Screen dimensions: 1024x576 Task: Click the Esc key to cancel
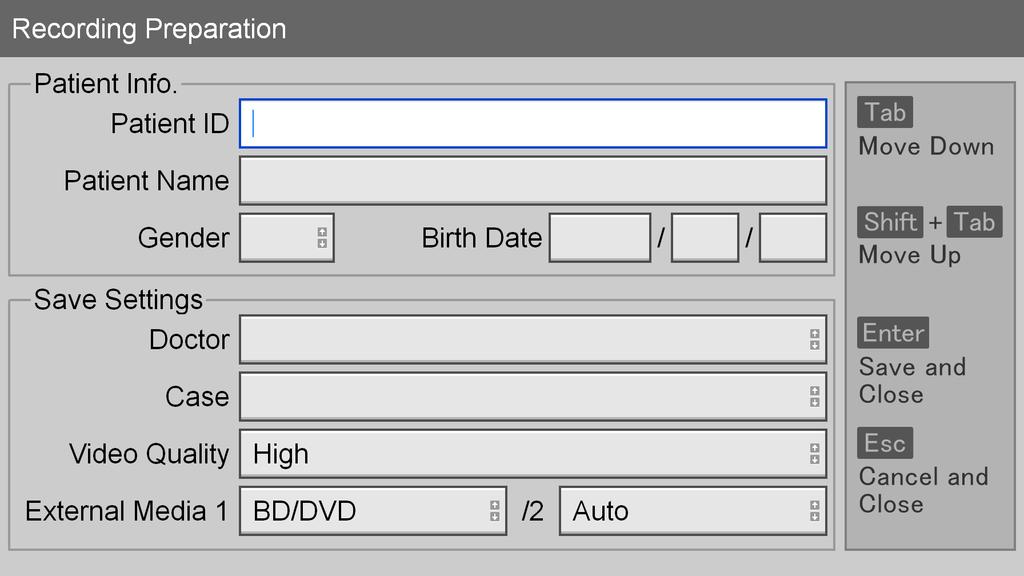(x=885, y=443)
